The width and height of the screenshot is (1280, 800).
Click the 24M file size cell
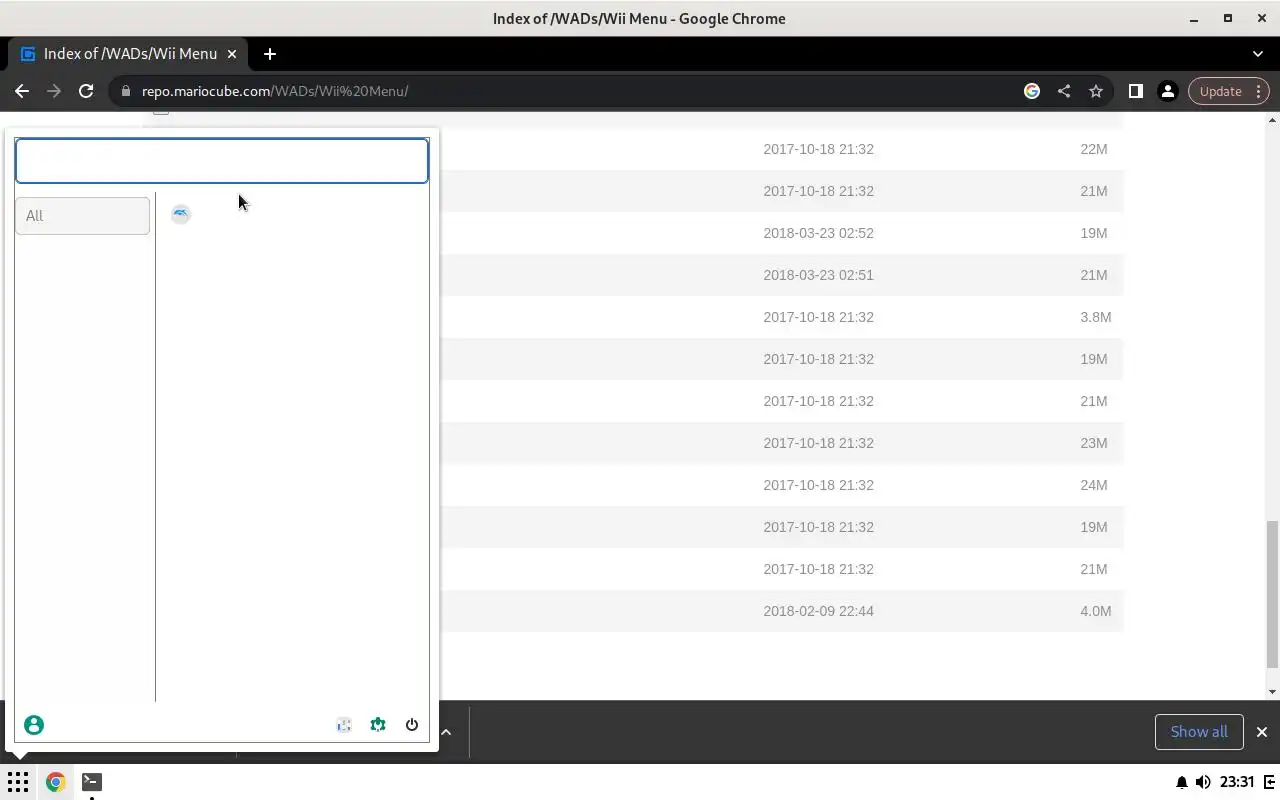[1094, 485]
